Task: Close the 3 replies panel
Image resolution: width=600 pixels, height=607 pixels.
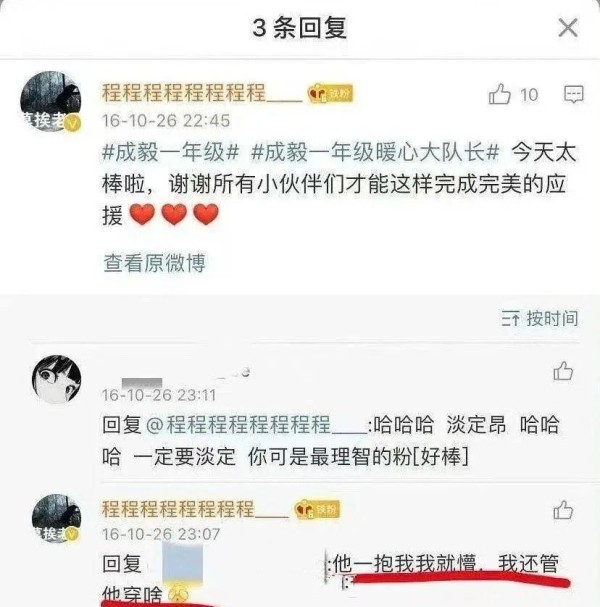Action: coord(567,28)
